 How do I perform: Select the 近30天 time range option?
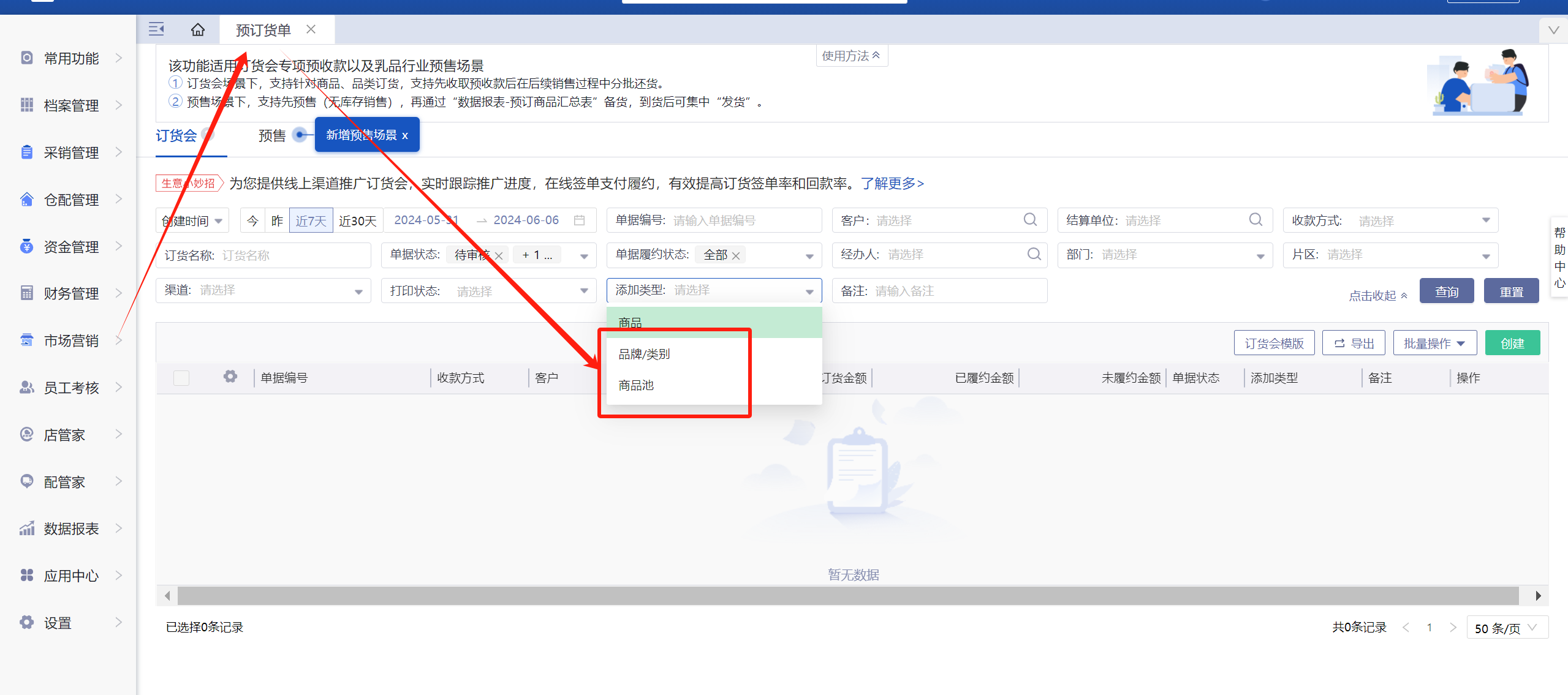[358, 220]
